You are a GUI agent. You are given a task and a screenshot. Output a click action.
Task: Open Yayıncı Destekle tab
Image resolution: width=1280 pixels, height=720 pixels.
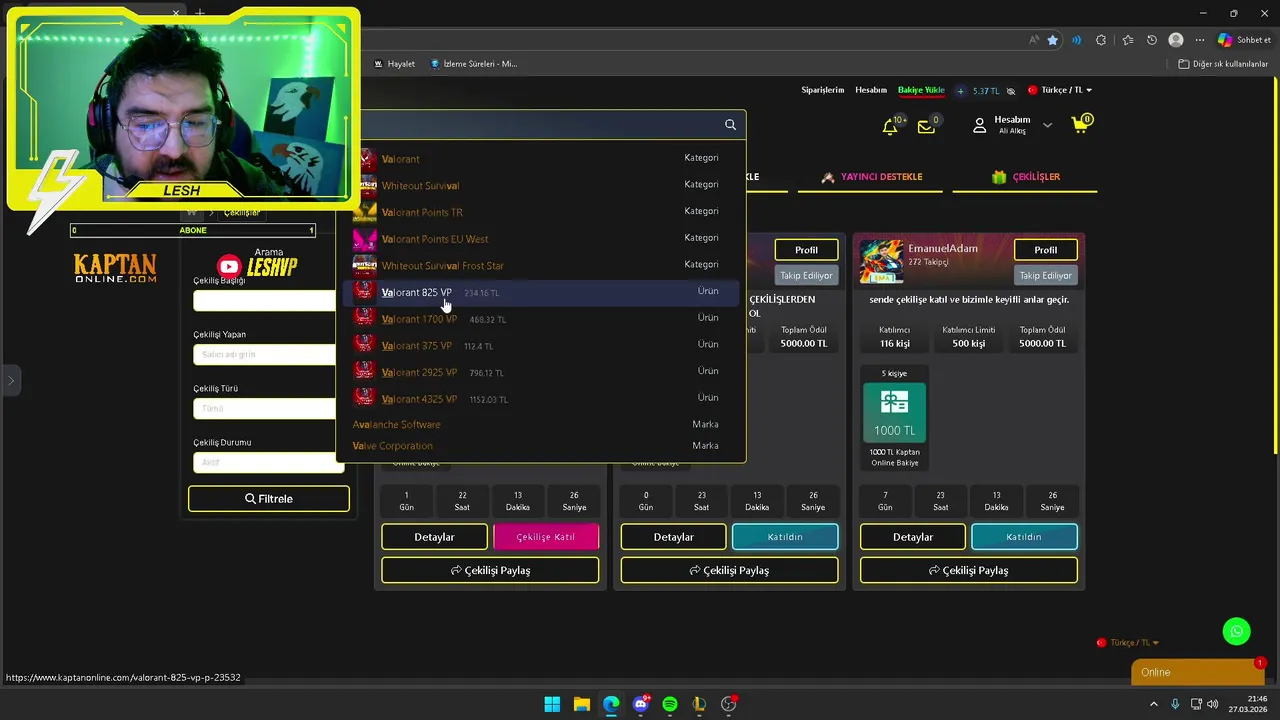pos(872,177)
